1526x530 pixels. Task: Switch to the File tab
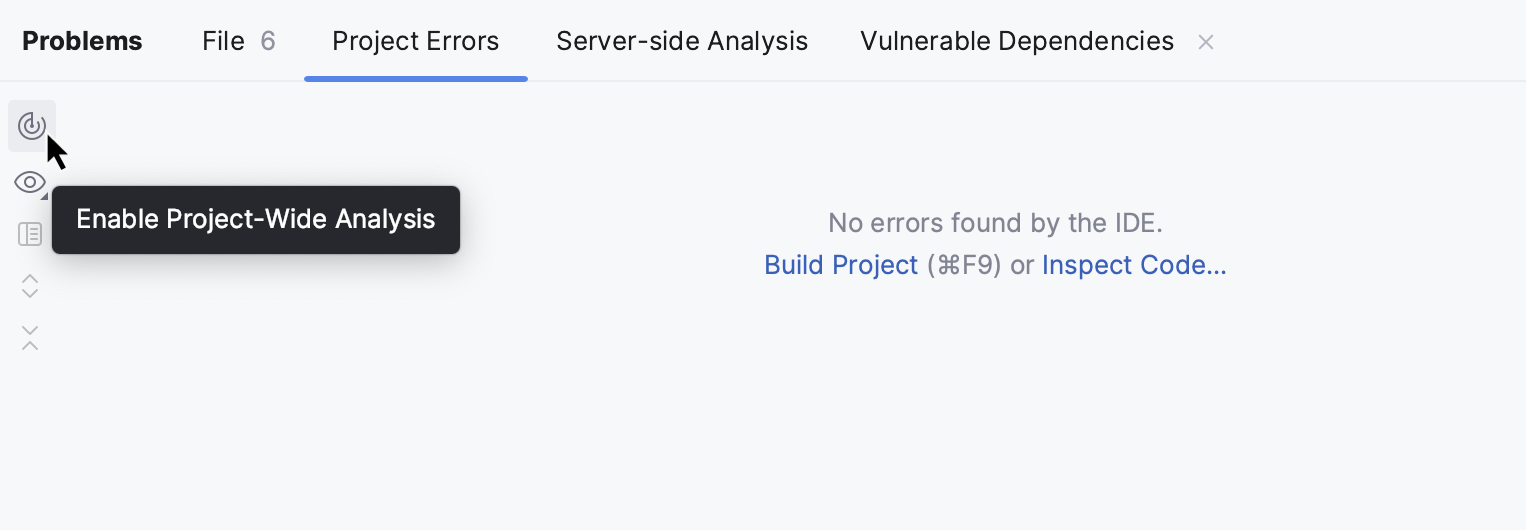click(x=223, y=41)
